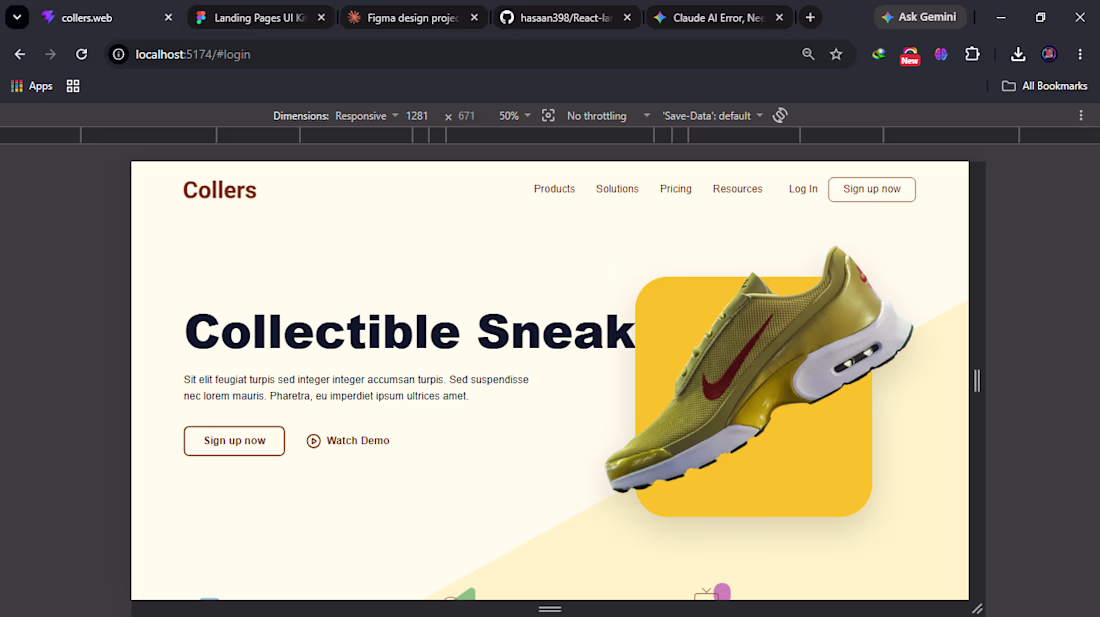Click the Log In link
This screenshot has height=617, width=1100.
[x=803, y=189]
